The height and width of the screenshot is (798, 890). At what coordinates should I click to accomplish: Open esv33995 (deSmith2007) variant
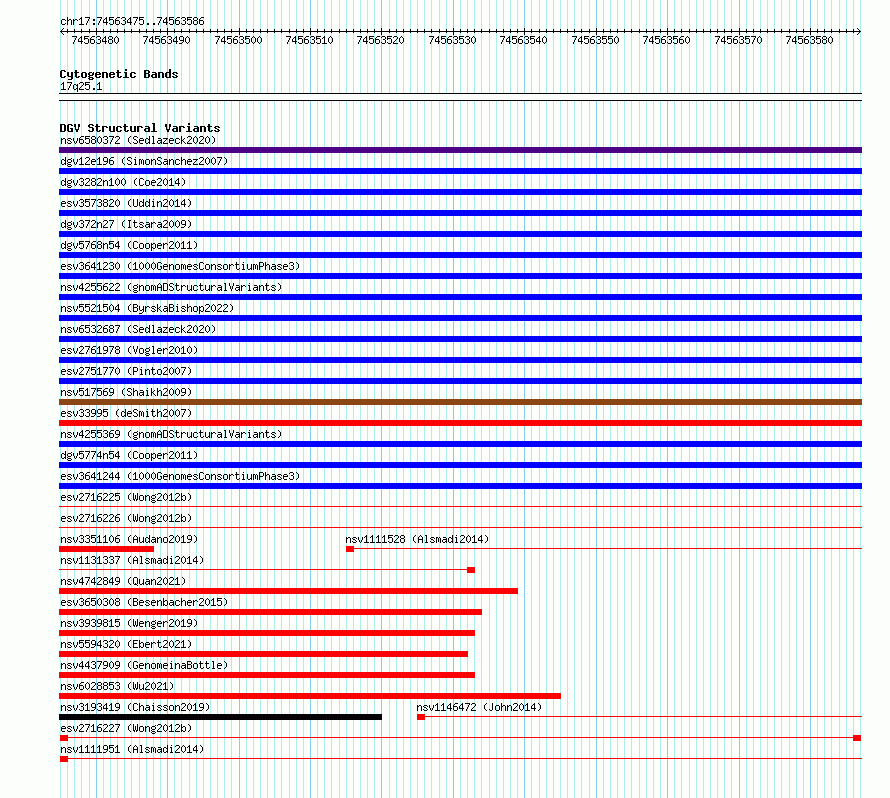point(126,413)
